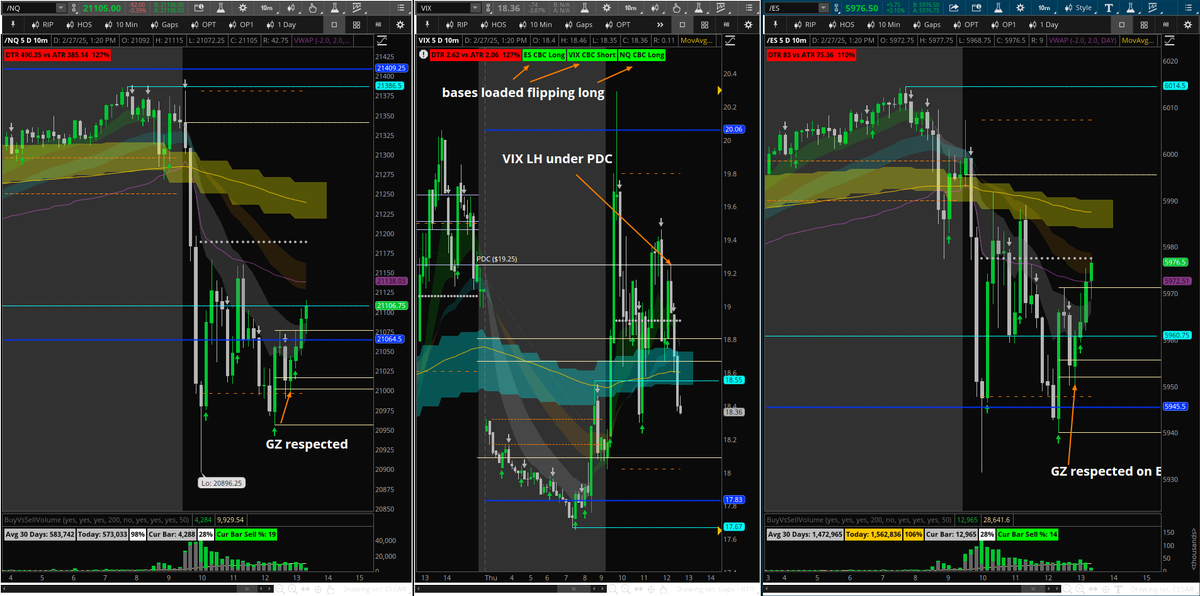Pin the favorites bar in /NQ chart

point(13,25)
